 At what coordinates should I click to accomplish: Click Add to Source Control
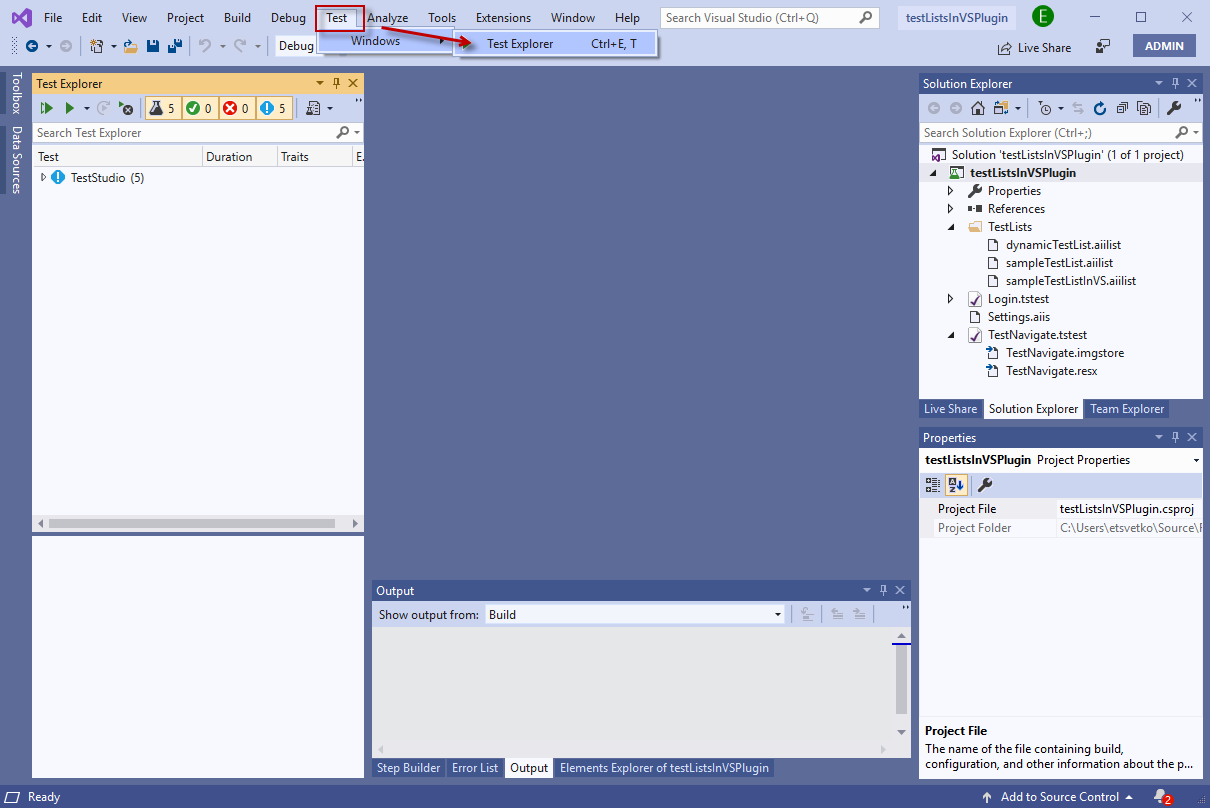click(x=1058, y=797)
